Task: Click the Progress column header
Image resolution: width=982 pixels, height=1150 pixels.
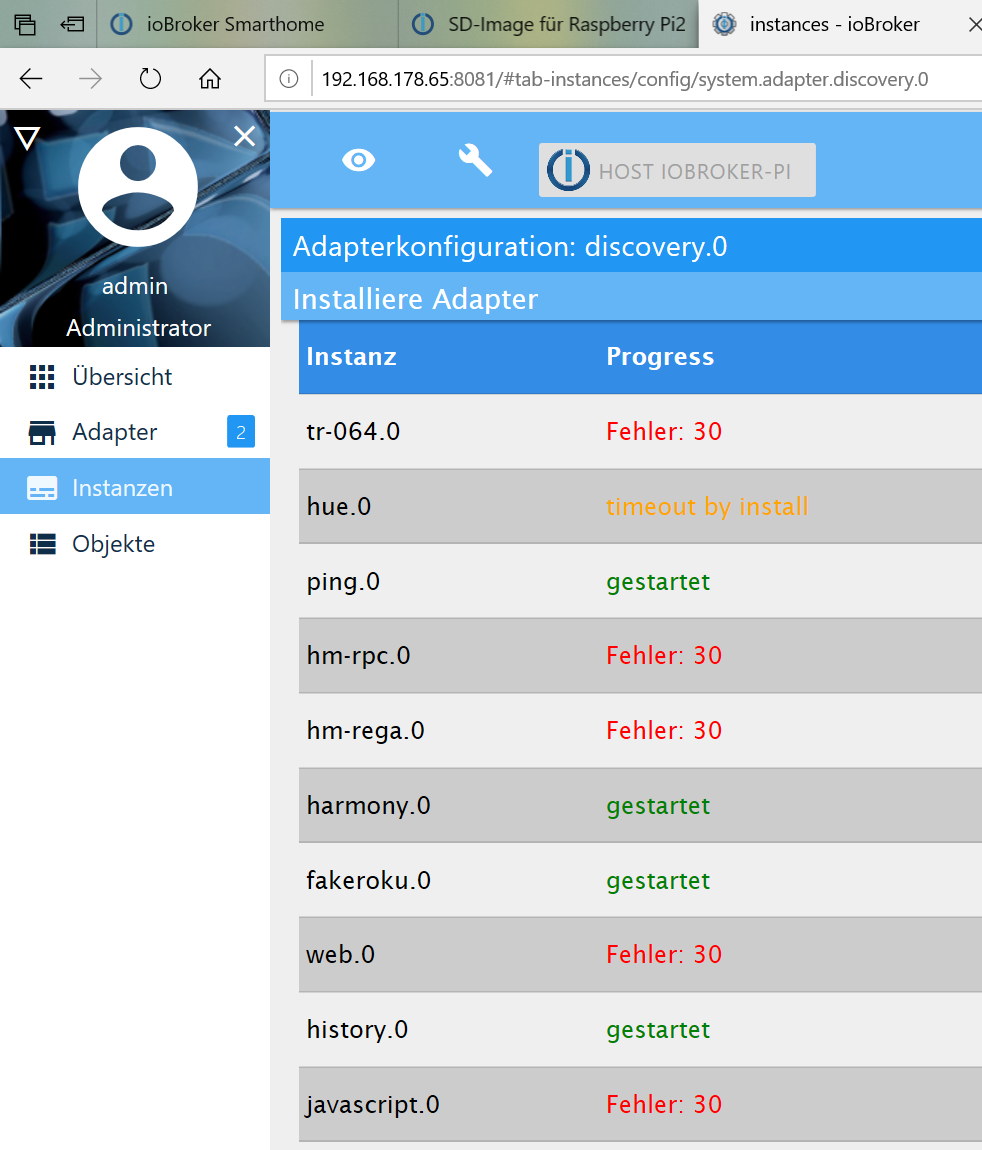Action: tap(660, 356)
